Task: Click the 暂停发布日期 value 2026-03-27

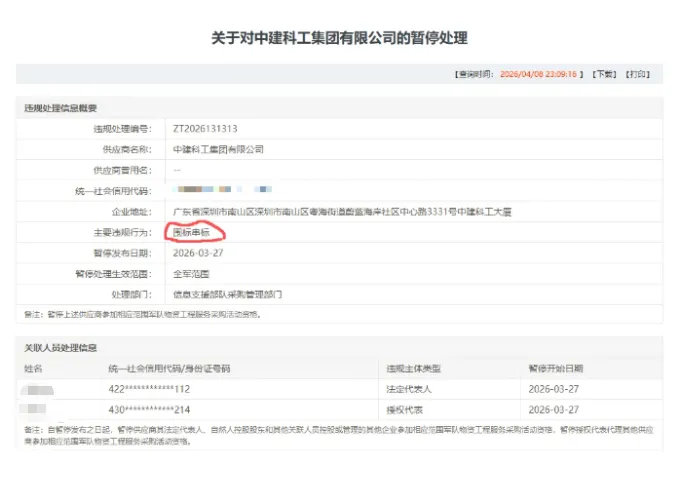Action: point(198,253)
